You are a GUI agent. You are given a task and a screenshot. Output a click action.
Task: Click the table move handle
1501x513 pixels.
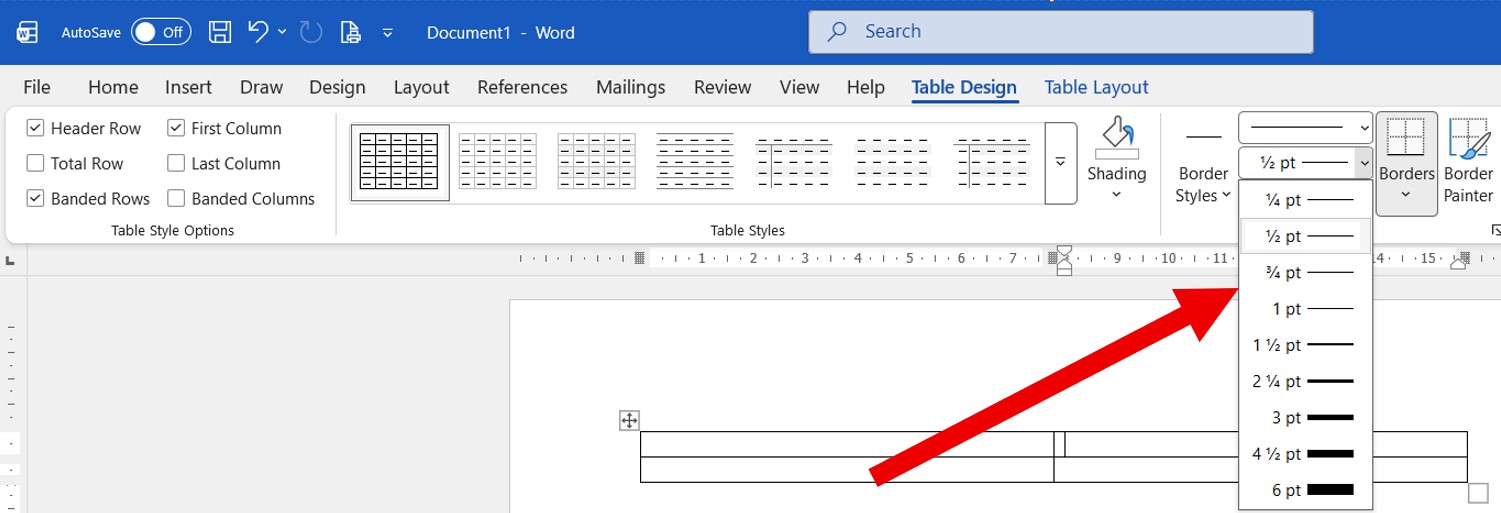click(629, 420)
